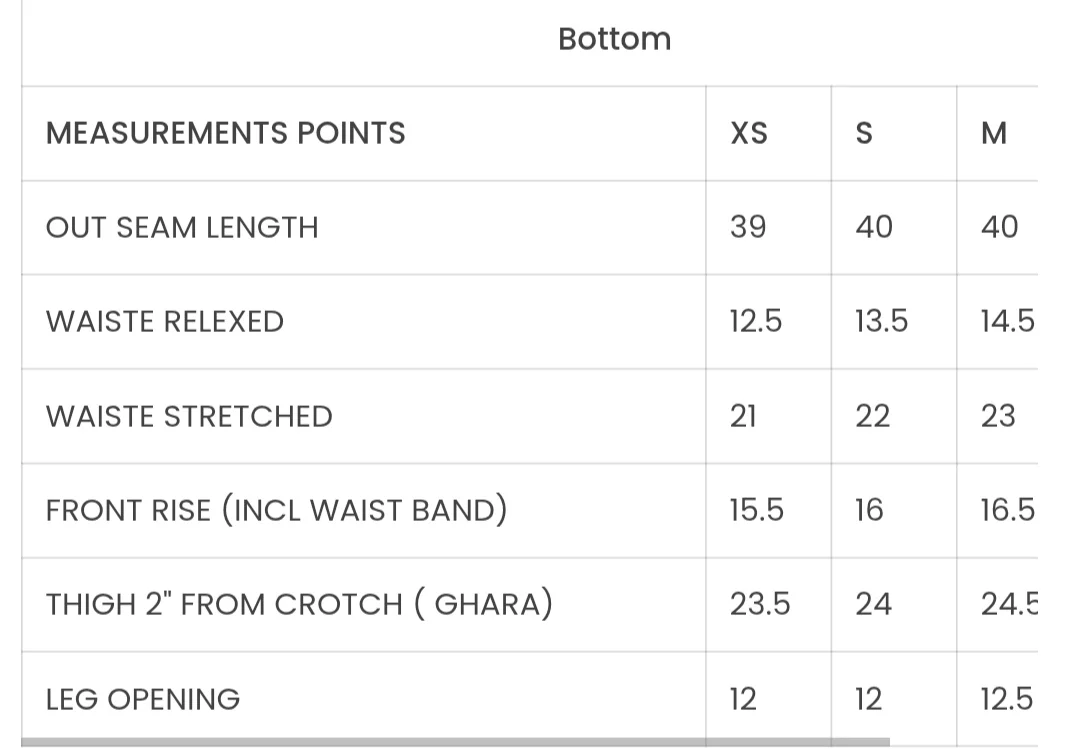The image size is (1075, 750).
Task: Select the MEASUREMENTS POINTS header cell
Action: point(226,133)
